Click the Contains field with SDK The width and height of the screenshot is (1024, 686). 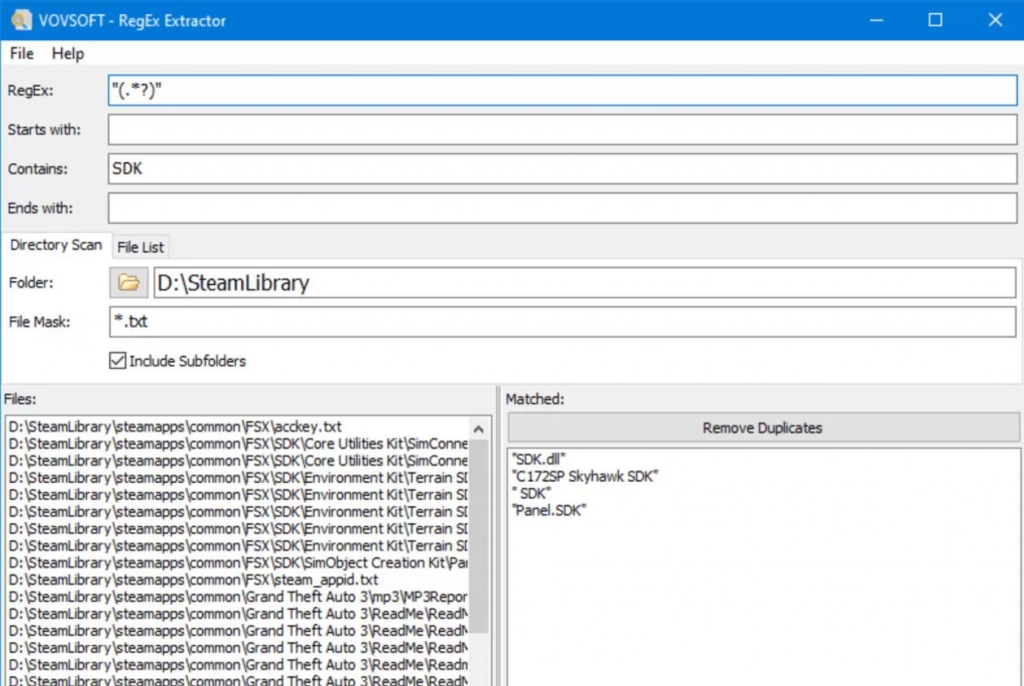562,169
